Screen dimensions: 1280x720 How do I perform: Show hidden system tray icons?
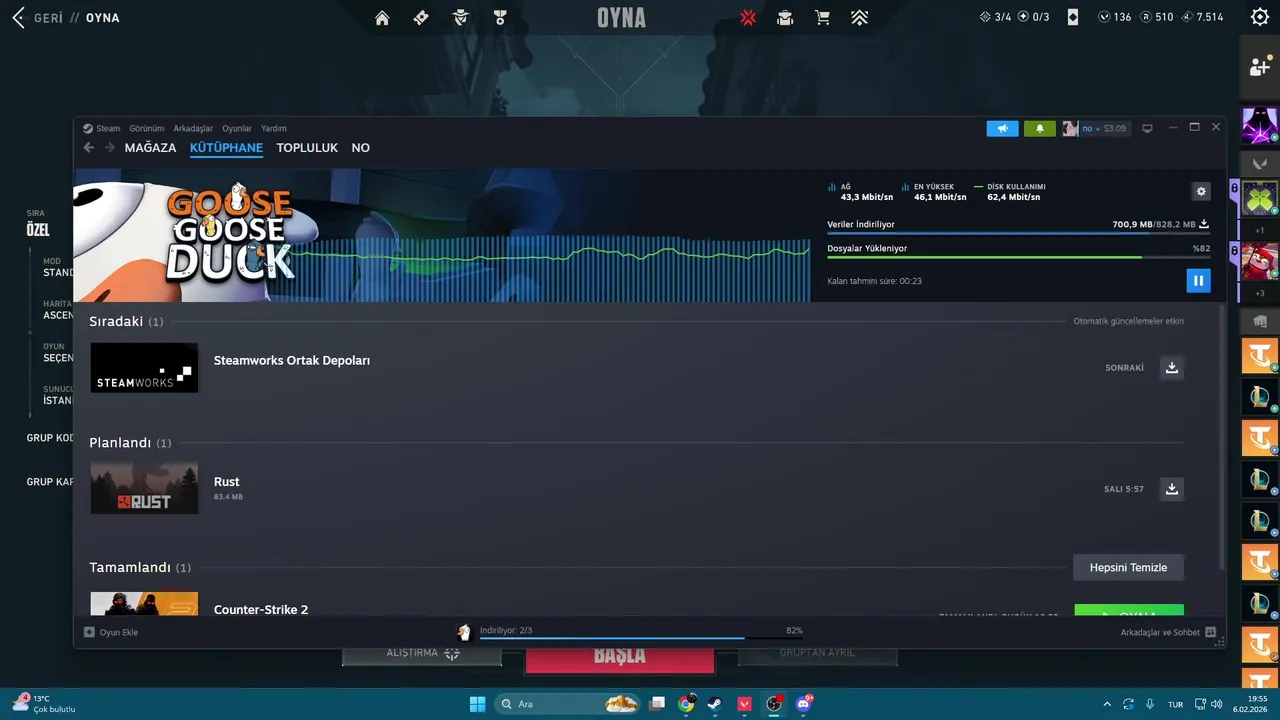click(x=1106, y=704)
